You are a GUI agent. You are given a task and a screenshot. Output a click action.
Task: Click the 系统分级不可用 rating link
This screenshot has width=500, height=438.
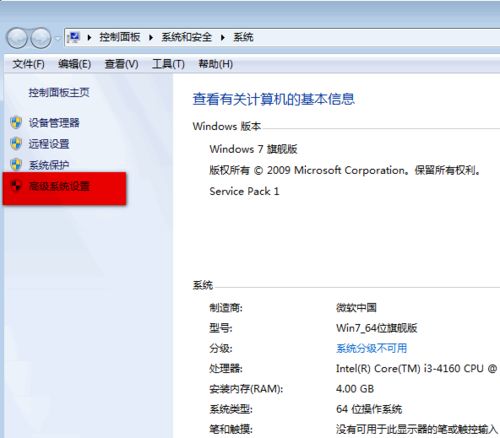point(371,348)
